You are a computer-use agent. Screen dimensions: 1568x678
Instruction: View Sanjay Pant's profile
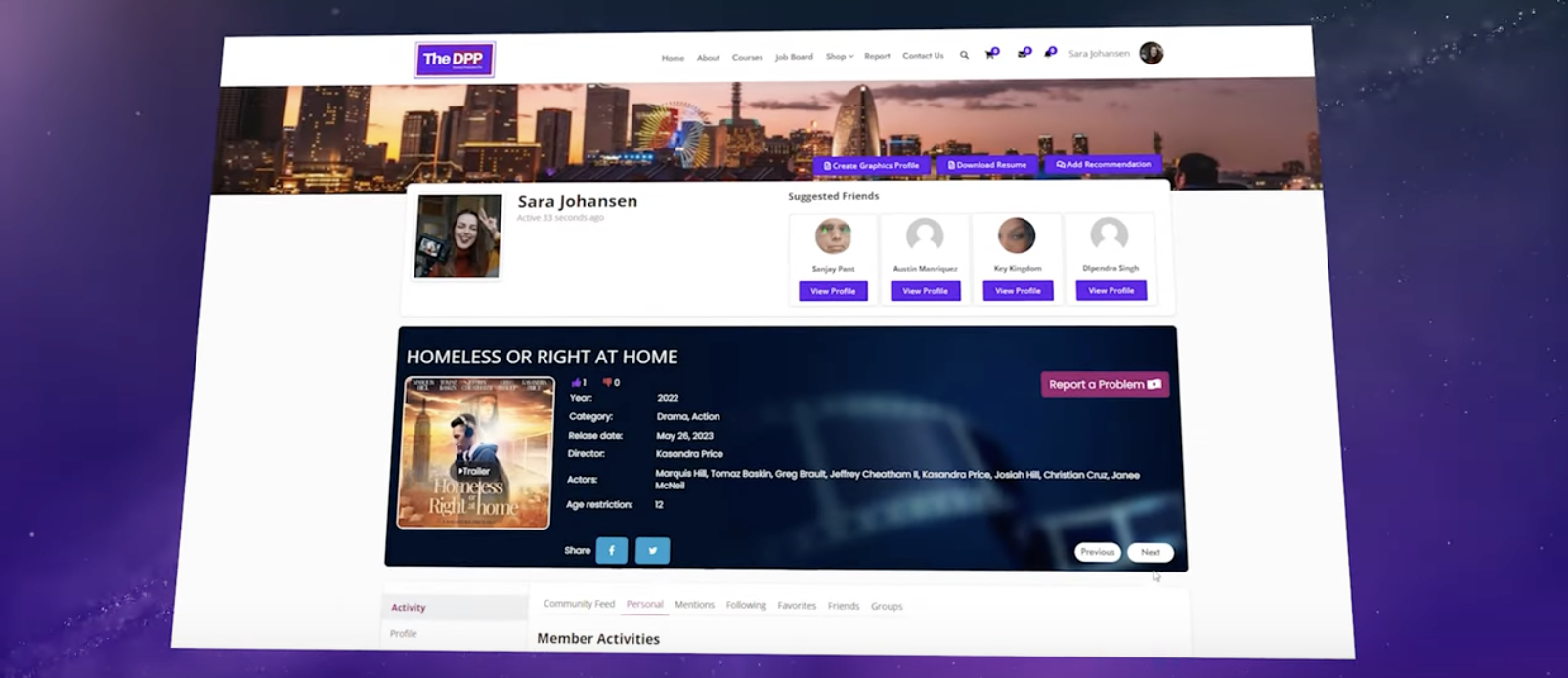833,291
